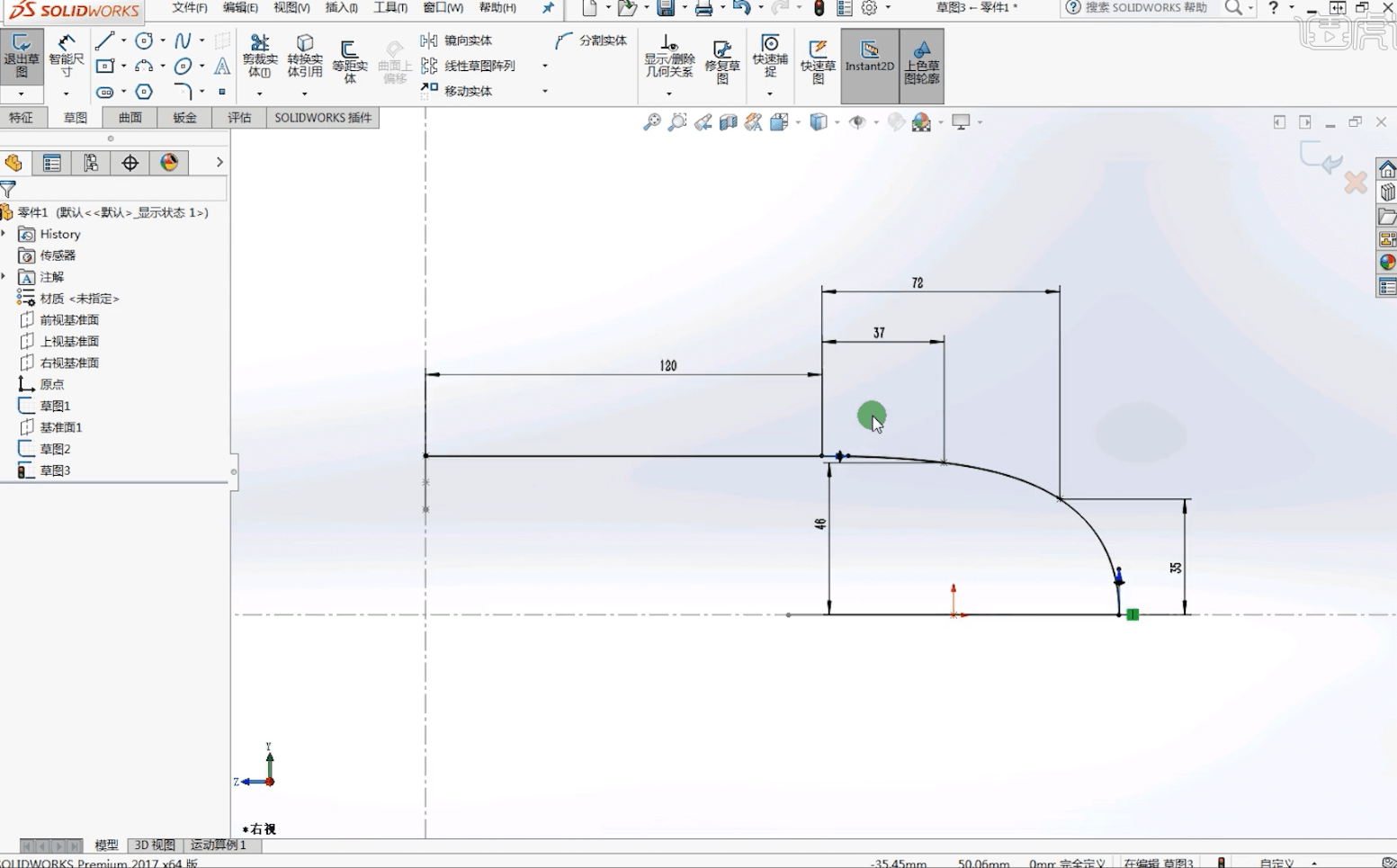Click Linear Sketch Pattern (线性草图阵列)

coord(469,66)
